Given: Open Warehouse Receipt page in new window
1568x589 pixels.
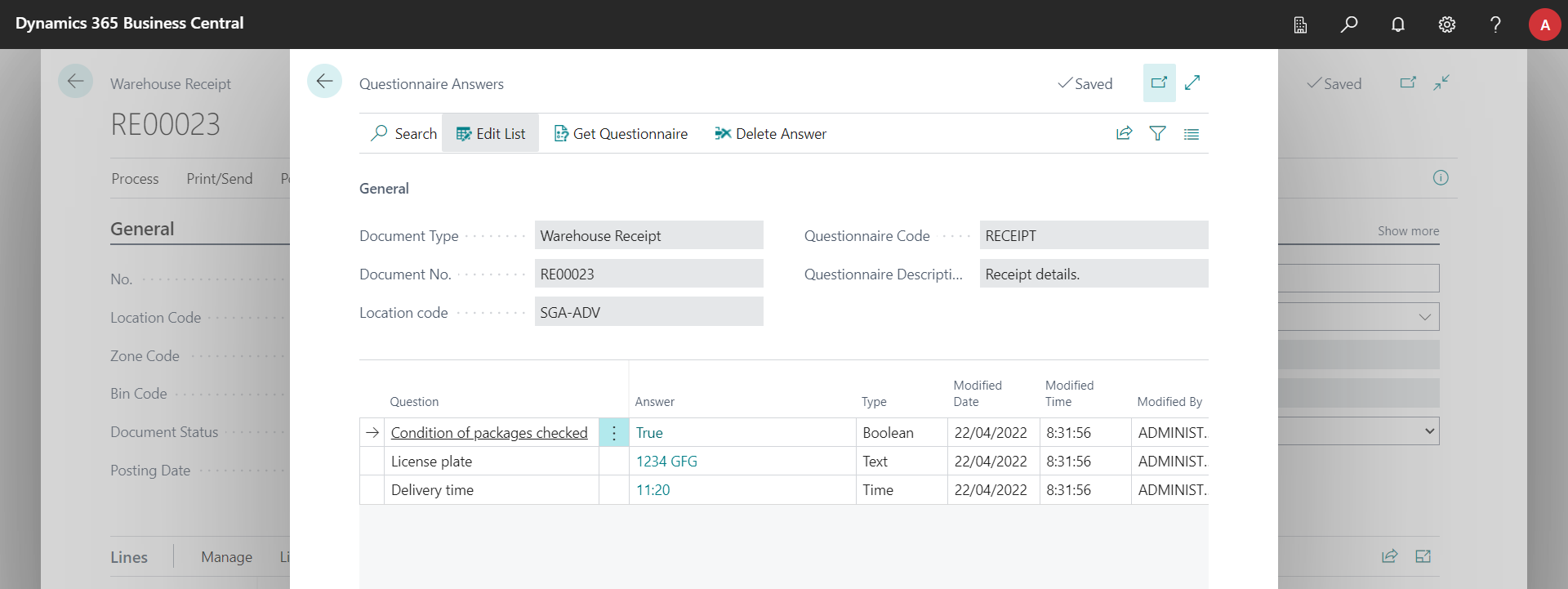Looking at the screenshot, I should 1408,83.
